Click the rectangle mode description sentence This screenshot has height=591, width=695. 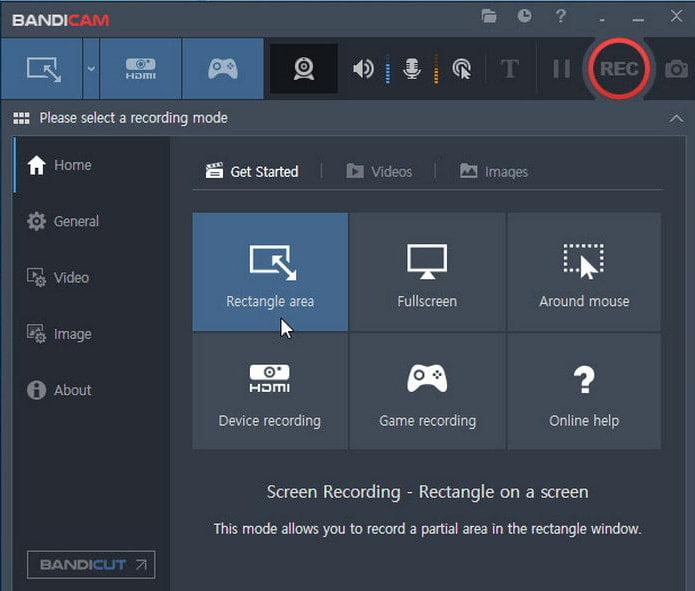(427, 529)
